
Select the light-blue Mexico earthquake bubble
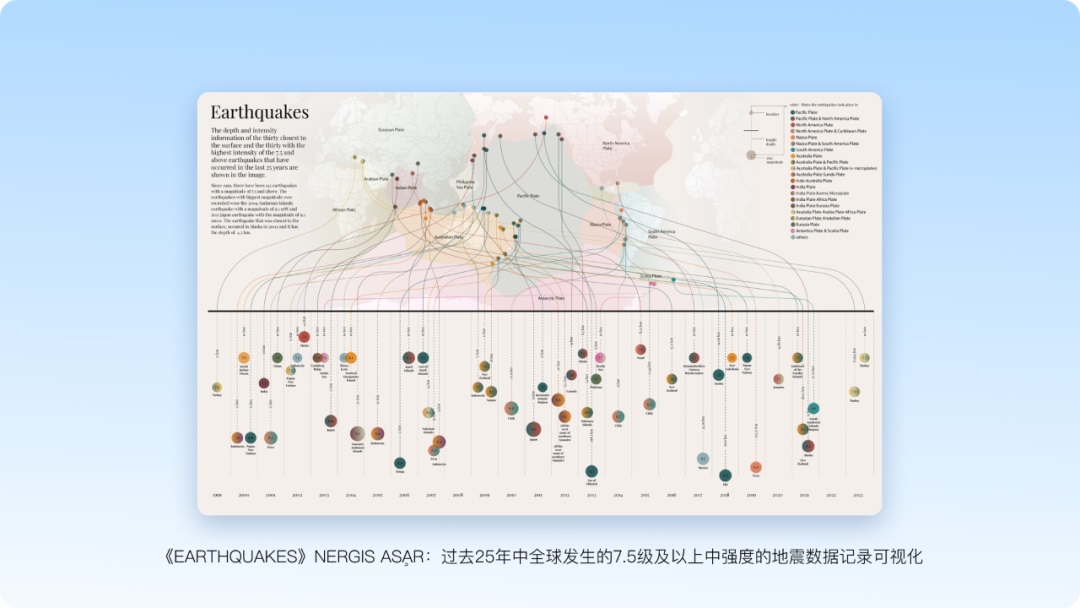703,459
